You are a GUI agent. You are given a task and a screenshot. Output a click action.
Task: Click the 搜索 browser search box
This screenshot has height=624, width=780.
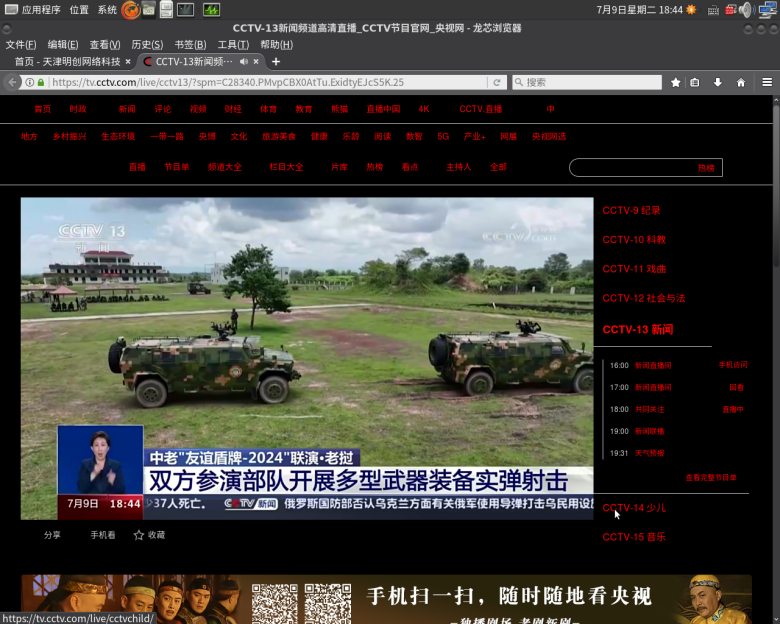click(x=587, y=83)
